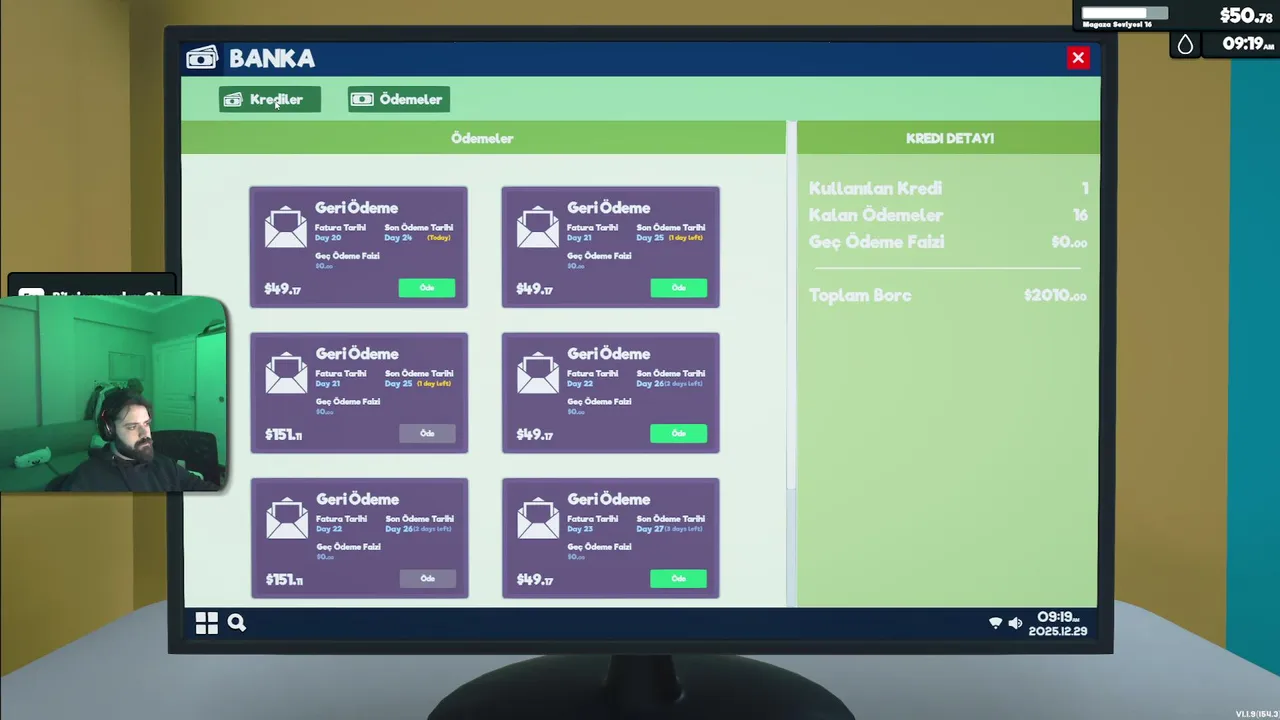Click the $151.11 amount on the Day 26 card

[x=284, y=579]
